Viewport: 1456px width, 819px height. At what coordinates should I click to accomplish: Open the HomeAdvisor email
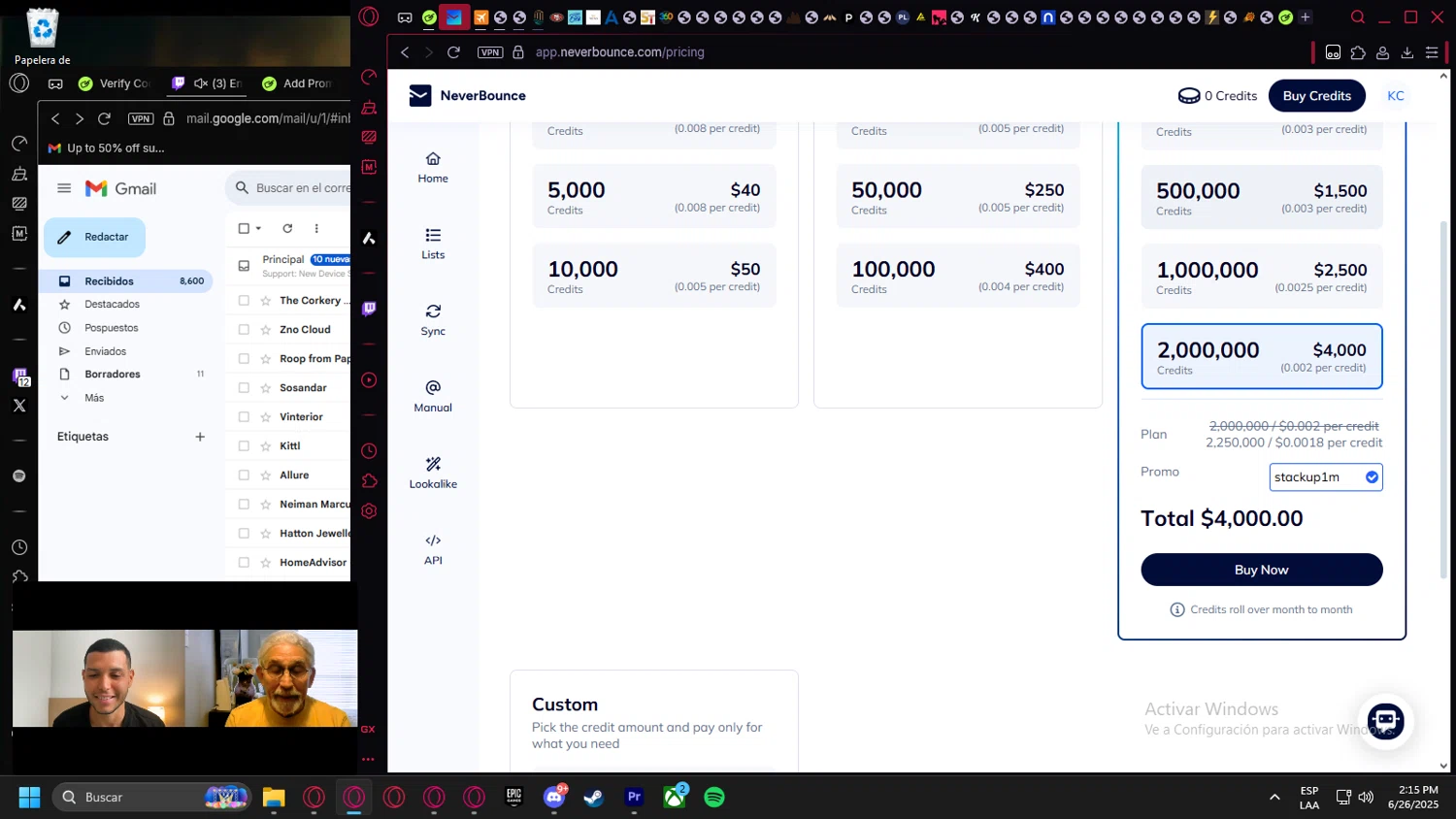[313, 563]
